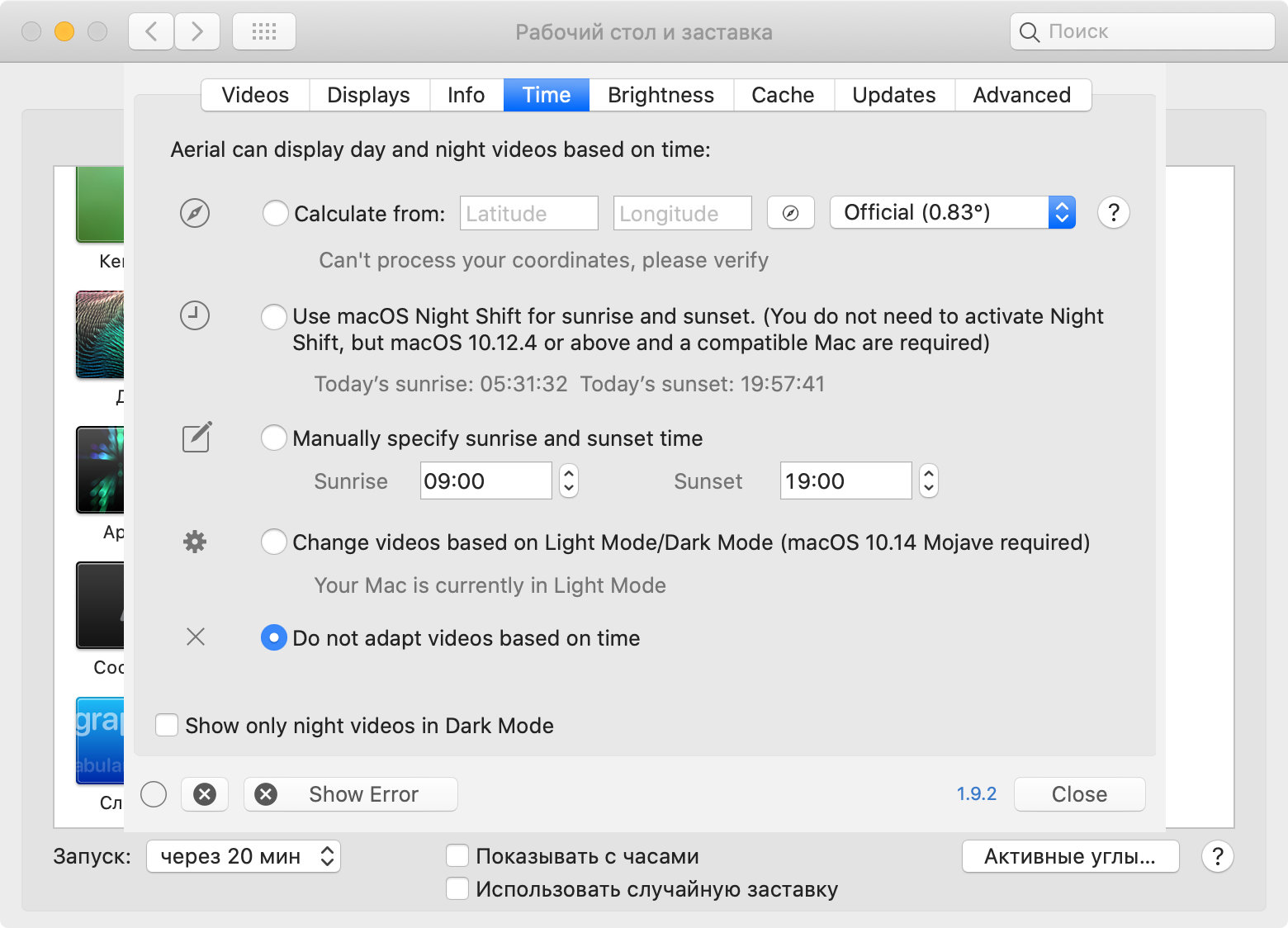Select the Calculate from coordinates radio option
The height and width of the screenshot is (928, 1288).
275,213
